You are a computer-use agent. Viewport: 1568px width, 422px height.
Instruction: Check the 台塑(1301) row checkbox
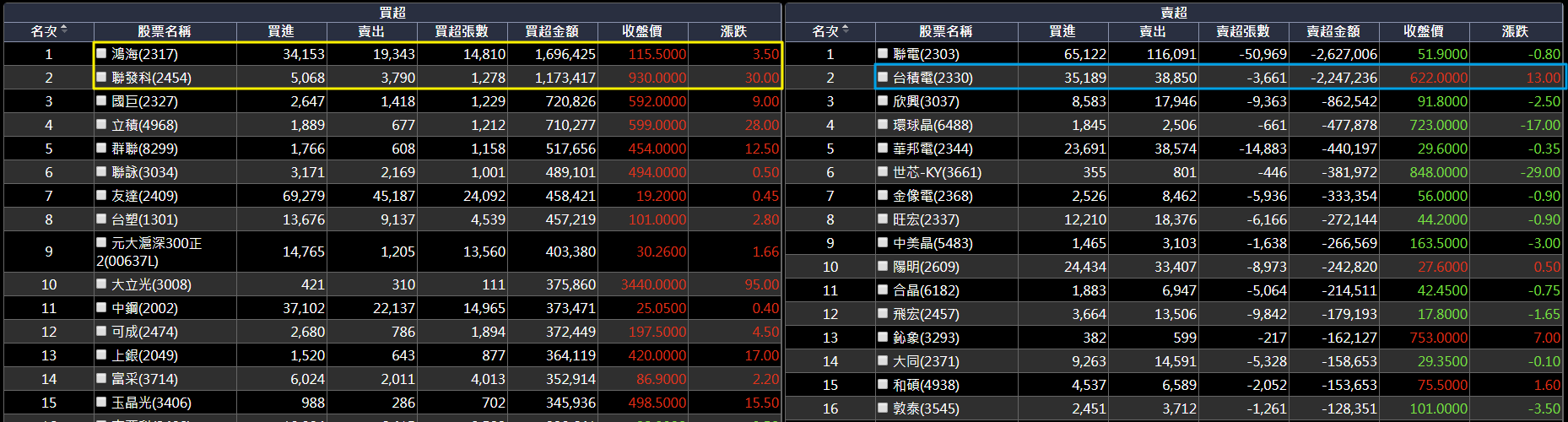[x=101, y=219]
